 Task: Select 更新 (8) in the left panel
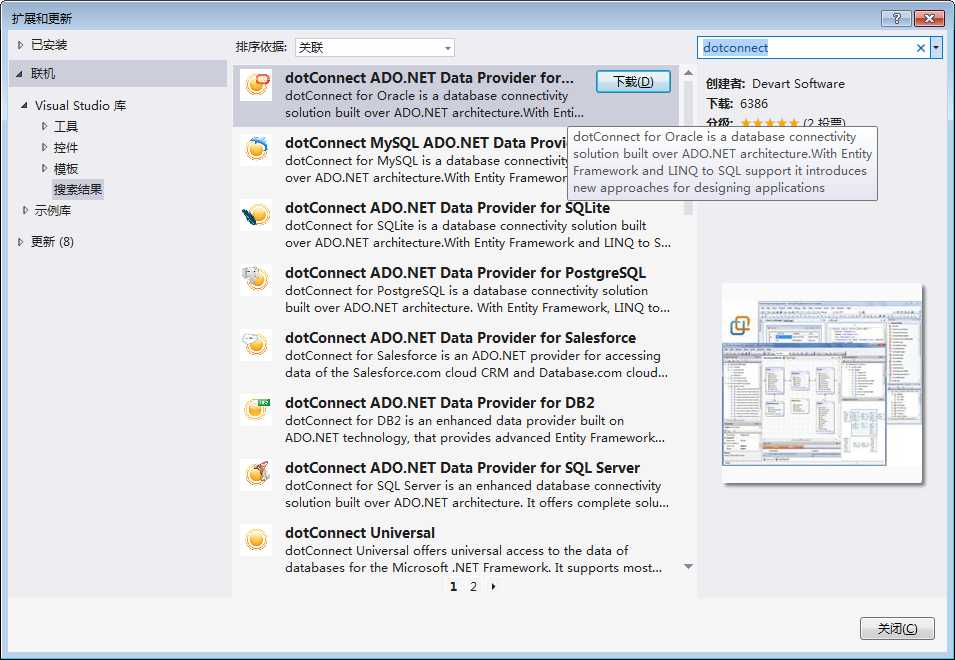pos(52,242)
